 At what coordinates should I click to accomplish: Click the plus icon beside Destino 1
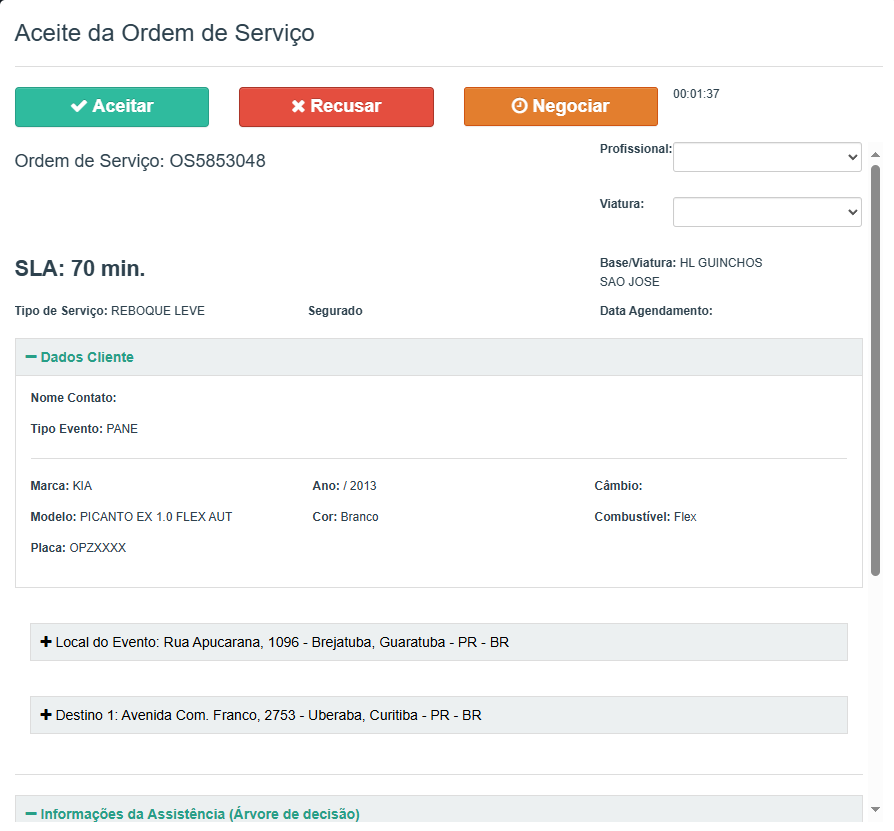coord(45,715)
